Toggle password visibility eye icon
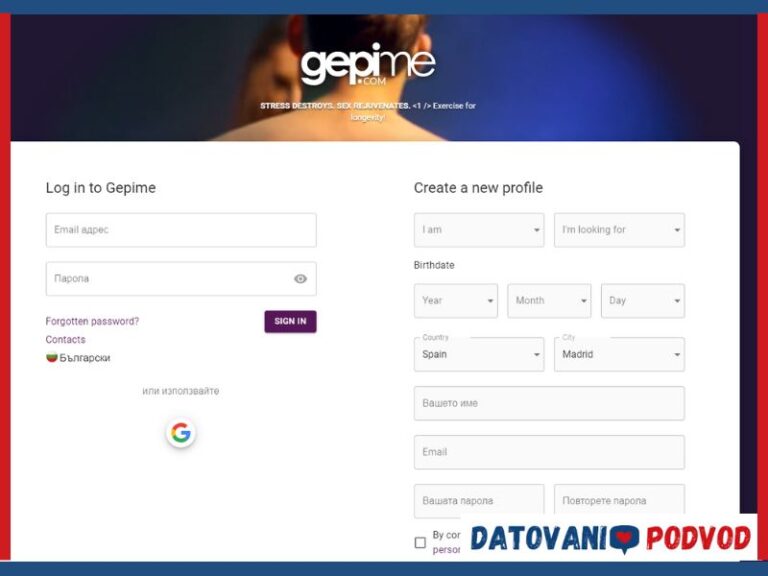The image size is (768, 576). coord(300,279)
